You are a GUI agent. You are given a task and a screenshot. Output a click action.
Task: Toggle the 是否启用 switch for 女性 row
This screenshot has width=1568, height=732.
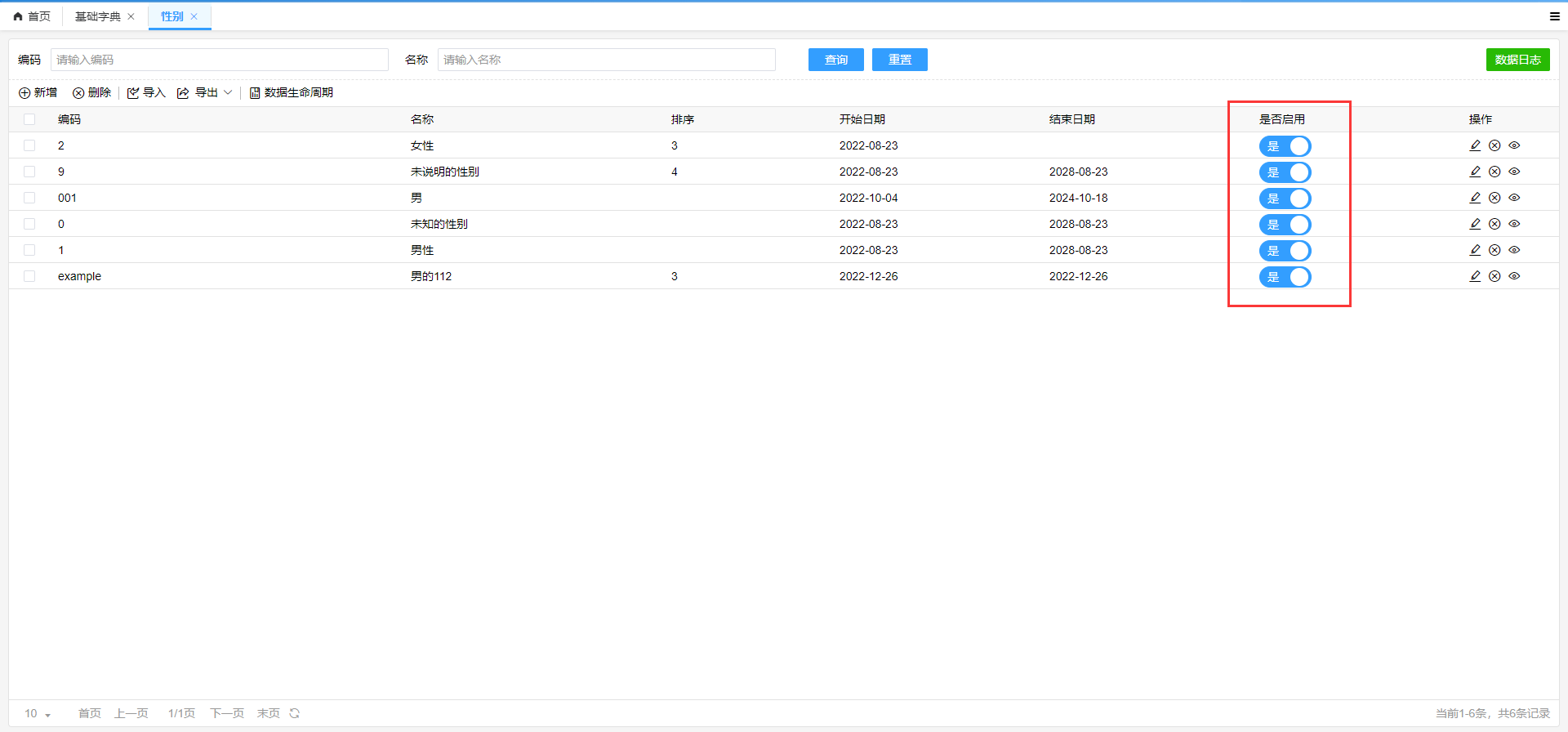pos(1285,146)
